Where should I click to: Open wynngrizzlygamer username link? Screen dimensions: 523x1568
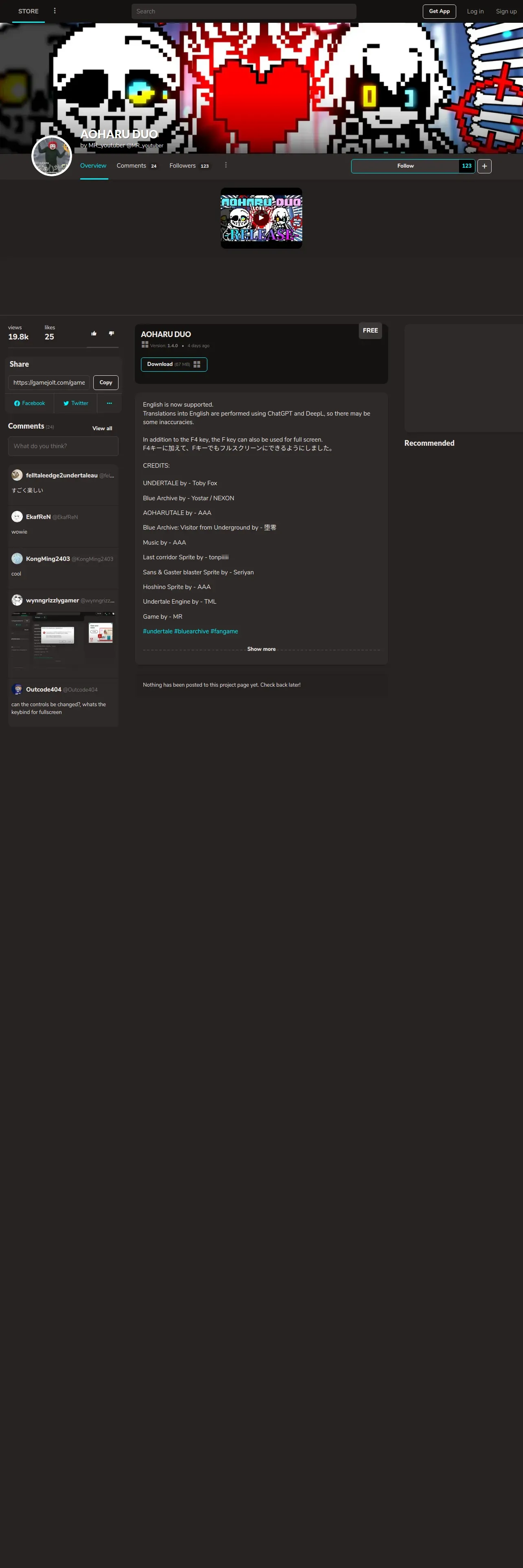point(53,600)
